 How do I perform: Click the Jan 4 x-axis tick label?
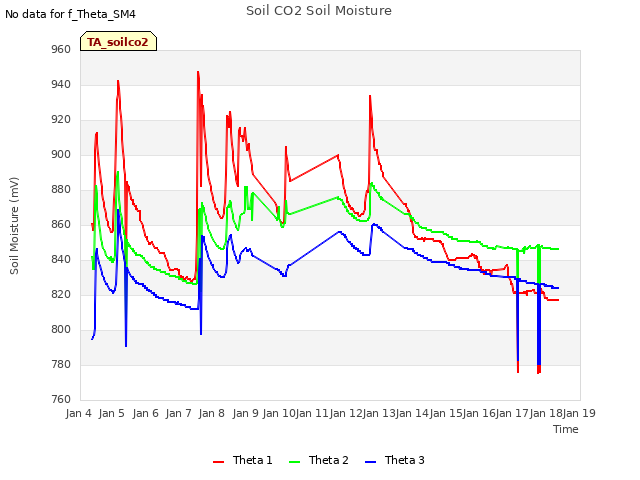pos(78,413)
